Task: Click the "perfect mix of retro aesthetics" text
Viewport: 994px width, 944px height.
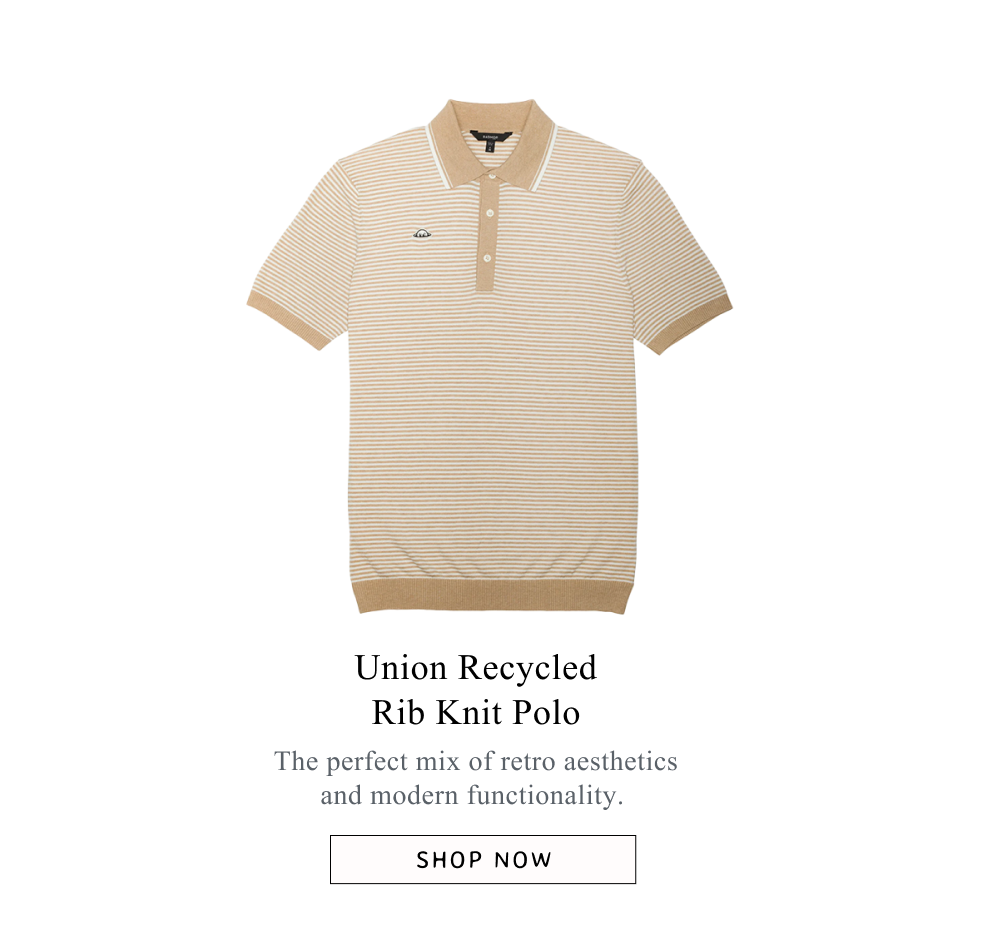Action: point(502,761)
